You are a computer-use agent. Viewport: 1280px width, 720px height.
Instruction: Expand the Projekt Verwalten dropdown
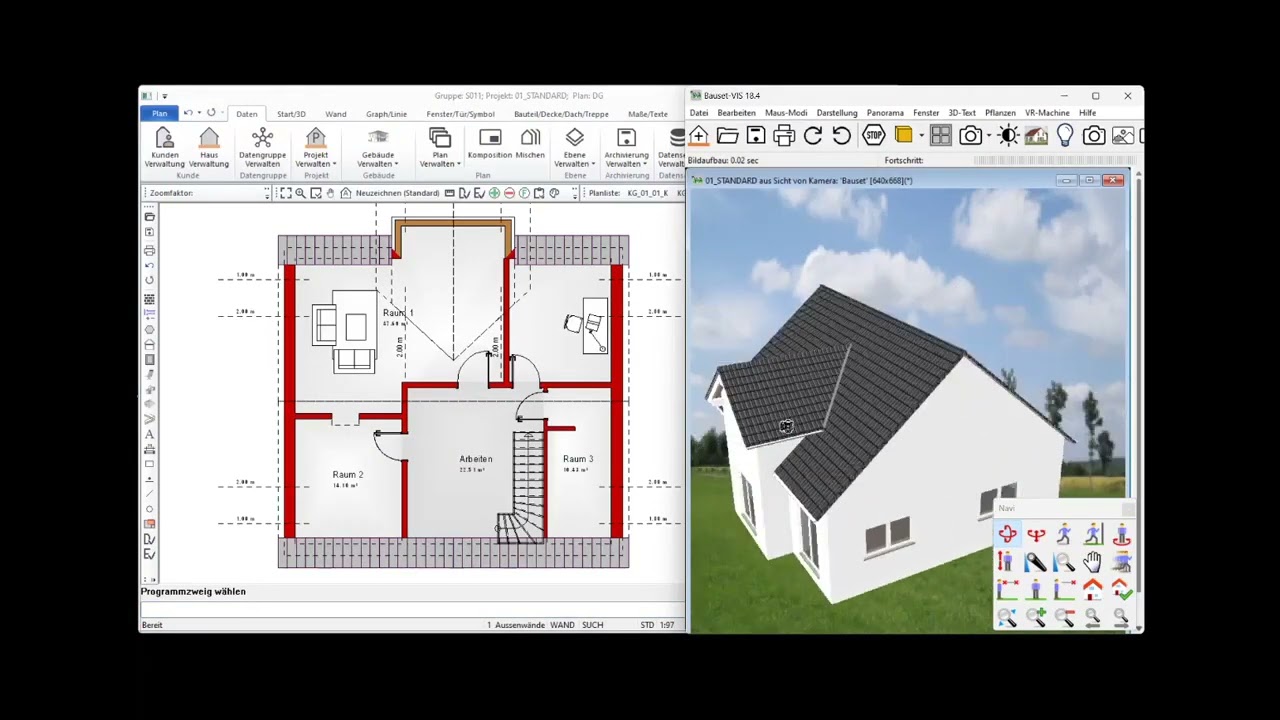click(x=316, y=147)
